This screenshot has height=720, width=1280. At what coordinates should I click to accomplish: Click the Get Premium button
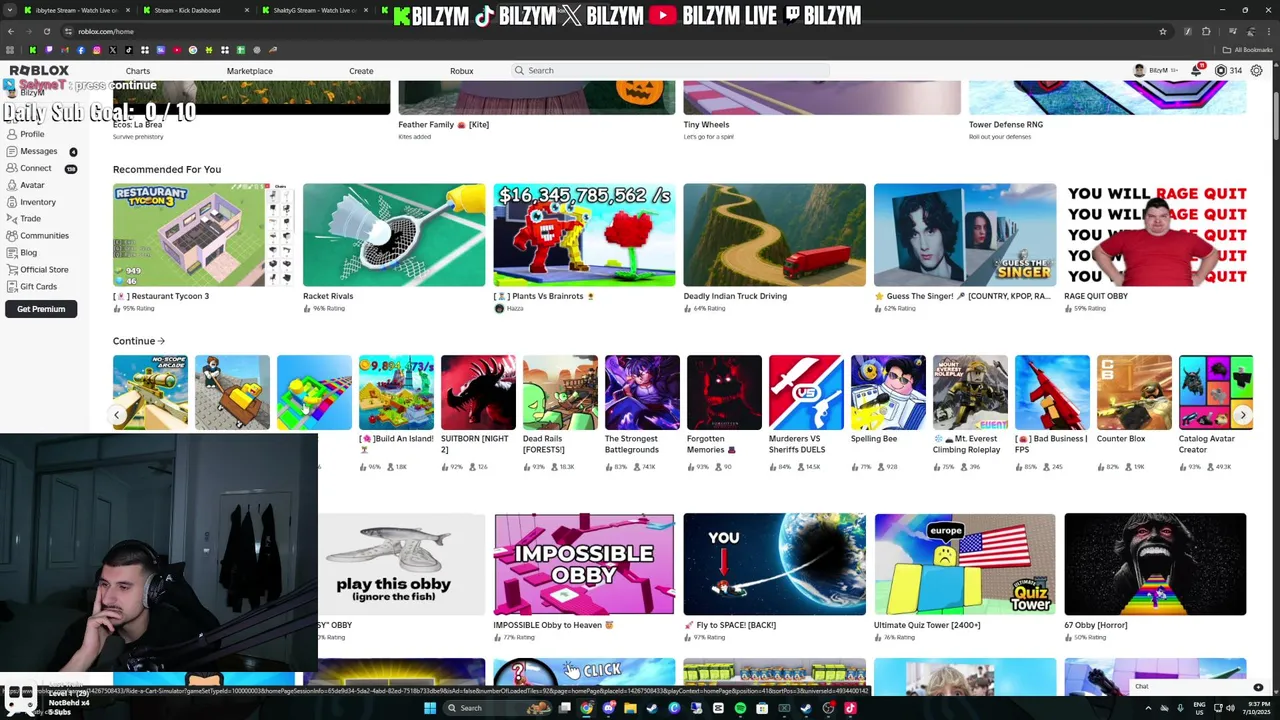[41, 309]
